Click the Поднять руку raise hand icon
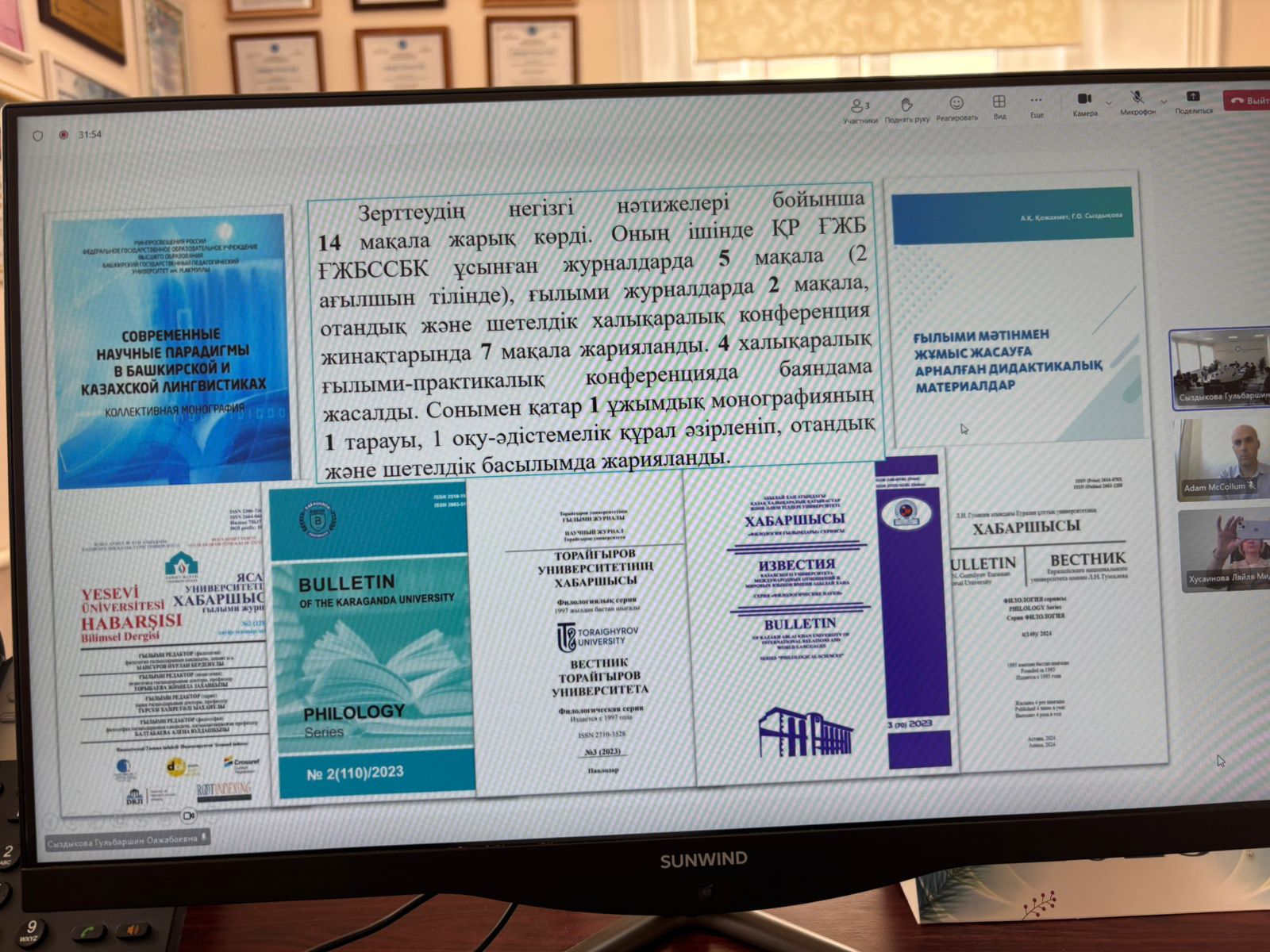 906,106
